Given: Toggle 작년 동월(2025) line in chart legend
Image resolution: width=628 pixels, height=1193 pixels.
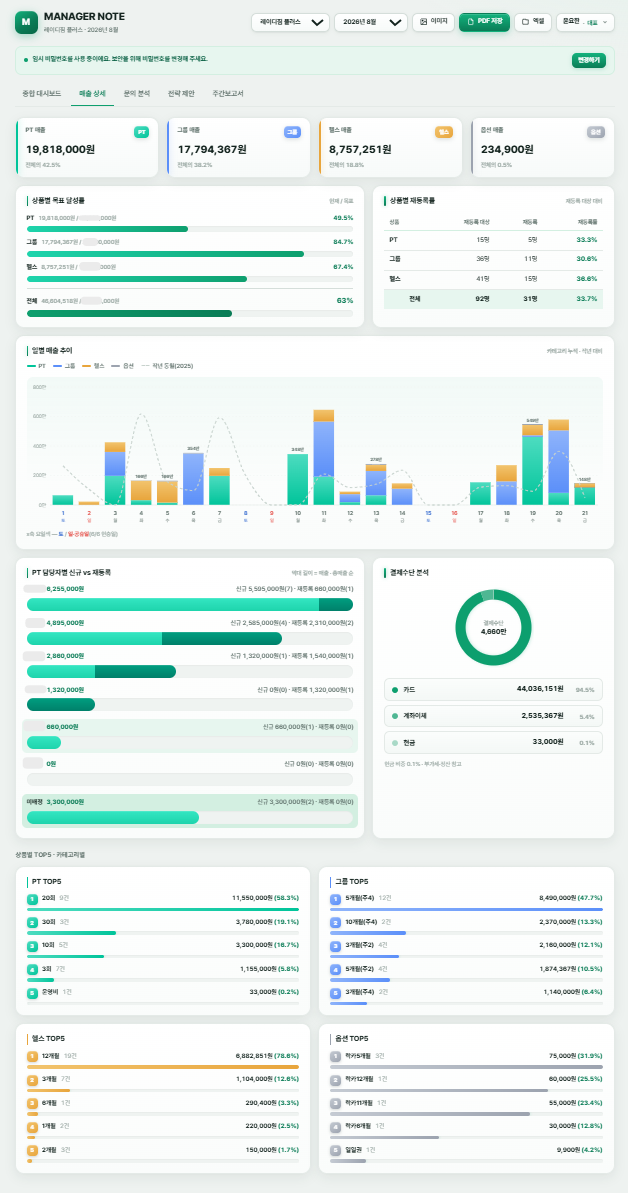Looking at the screenshot, I should (x=167, y=366).
